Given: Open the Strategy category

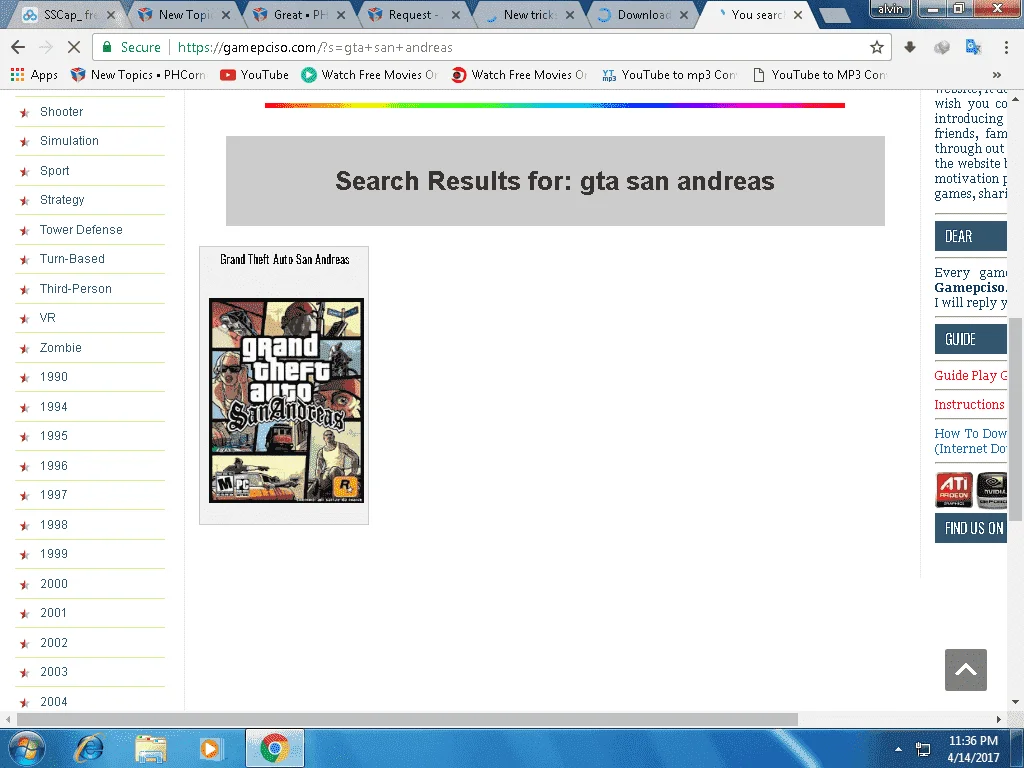Looking at the screenshot, I should [x=62, y=200].
